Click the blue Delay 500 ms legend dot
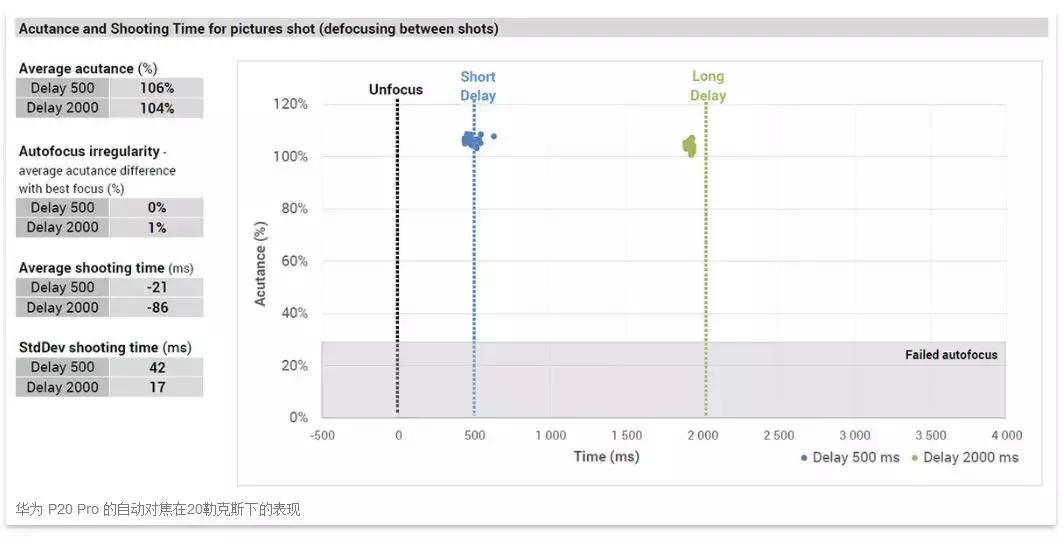The height and width of the screenshot is (539, 1063). pyautogui.click(x=804, y=458)
